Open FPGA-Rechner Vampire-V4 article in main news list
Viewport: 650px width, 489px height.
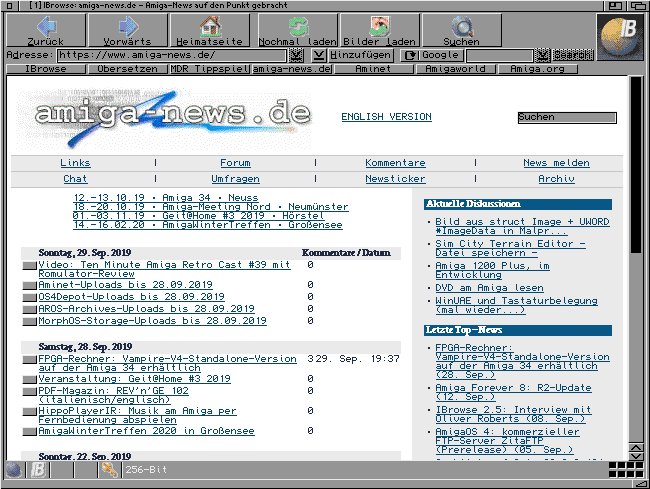(x=167, y=363)
